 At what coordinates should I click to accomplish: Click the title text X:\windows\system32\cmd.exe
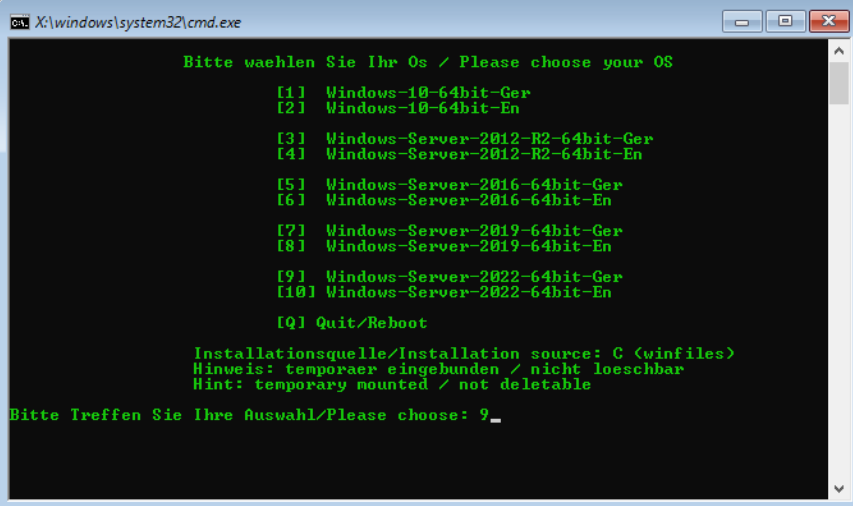pos(138,22)
